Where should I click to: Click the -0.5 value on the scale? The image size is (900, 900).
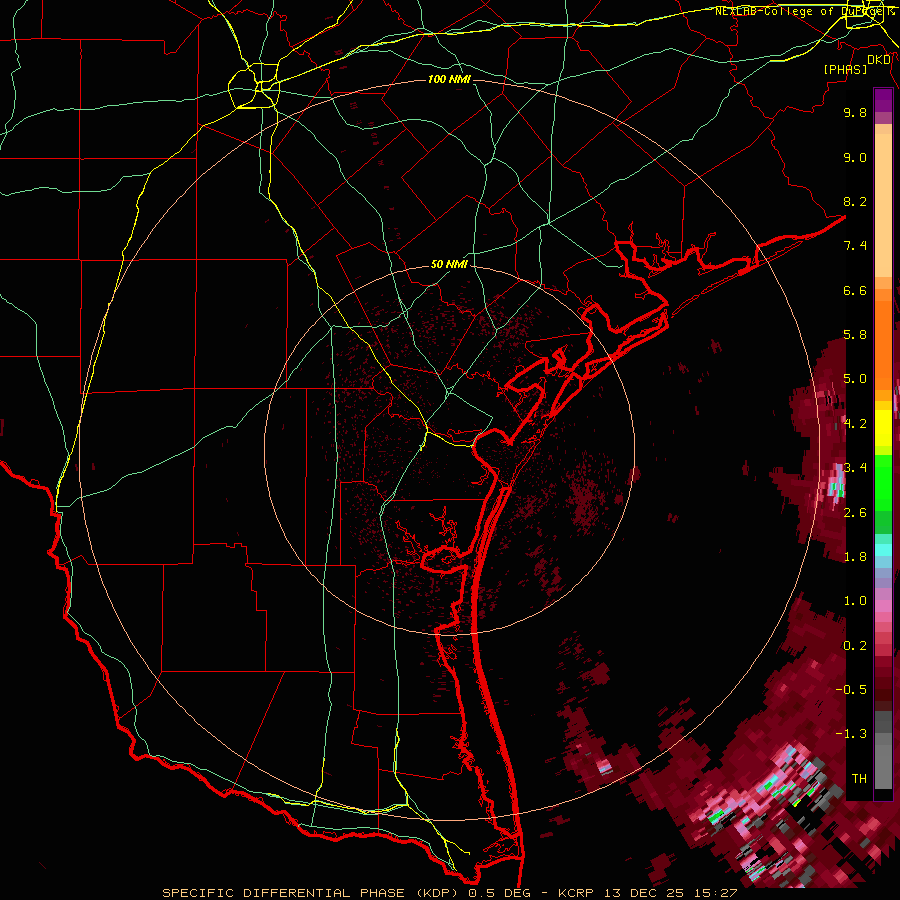[x=851, y=689]
